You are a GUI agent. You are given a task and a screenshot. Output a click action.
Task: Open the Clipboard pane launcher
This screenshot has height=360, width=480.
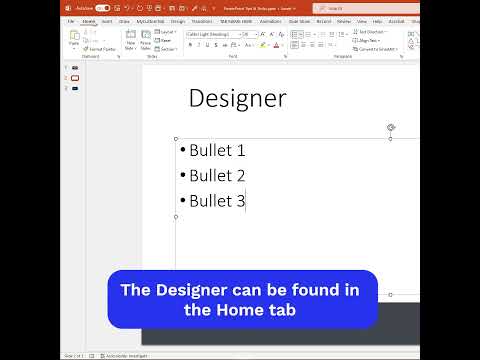[118, 57]
